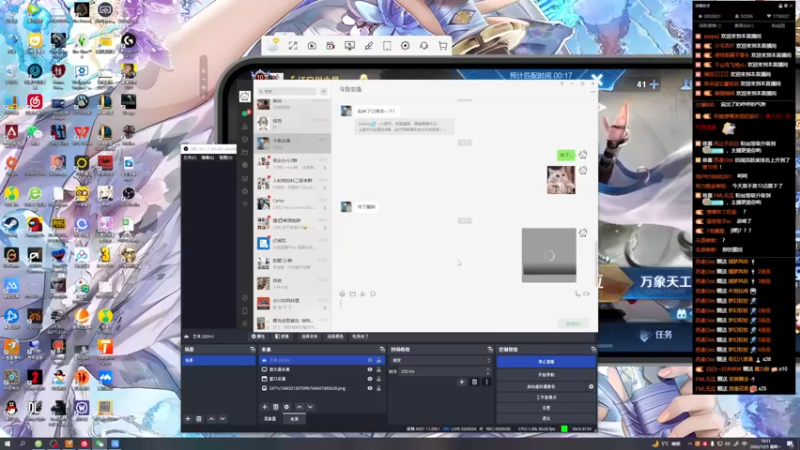Click the WeChat send message button
This screenshot has height=450, width=800.
click(573, 324)
